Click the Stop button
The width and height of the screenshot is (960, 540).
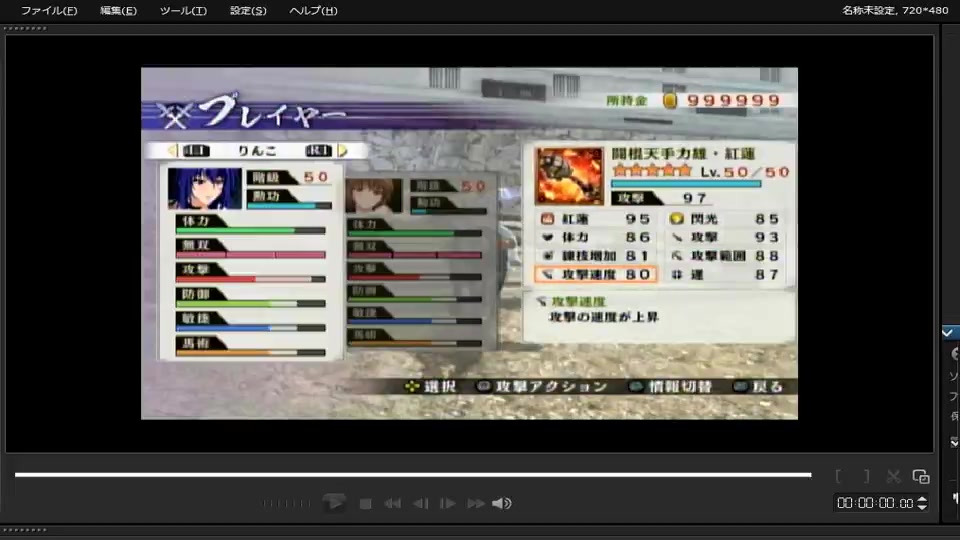[x=366, y=503]
